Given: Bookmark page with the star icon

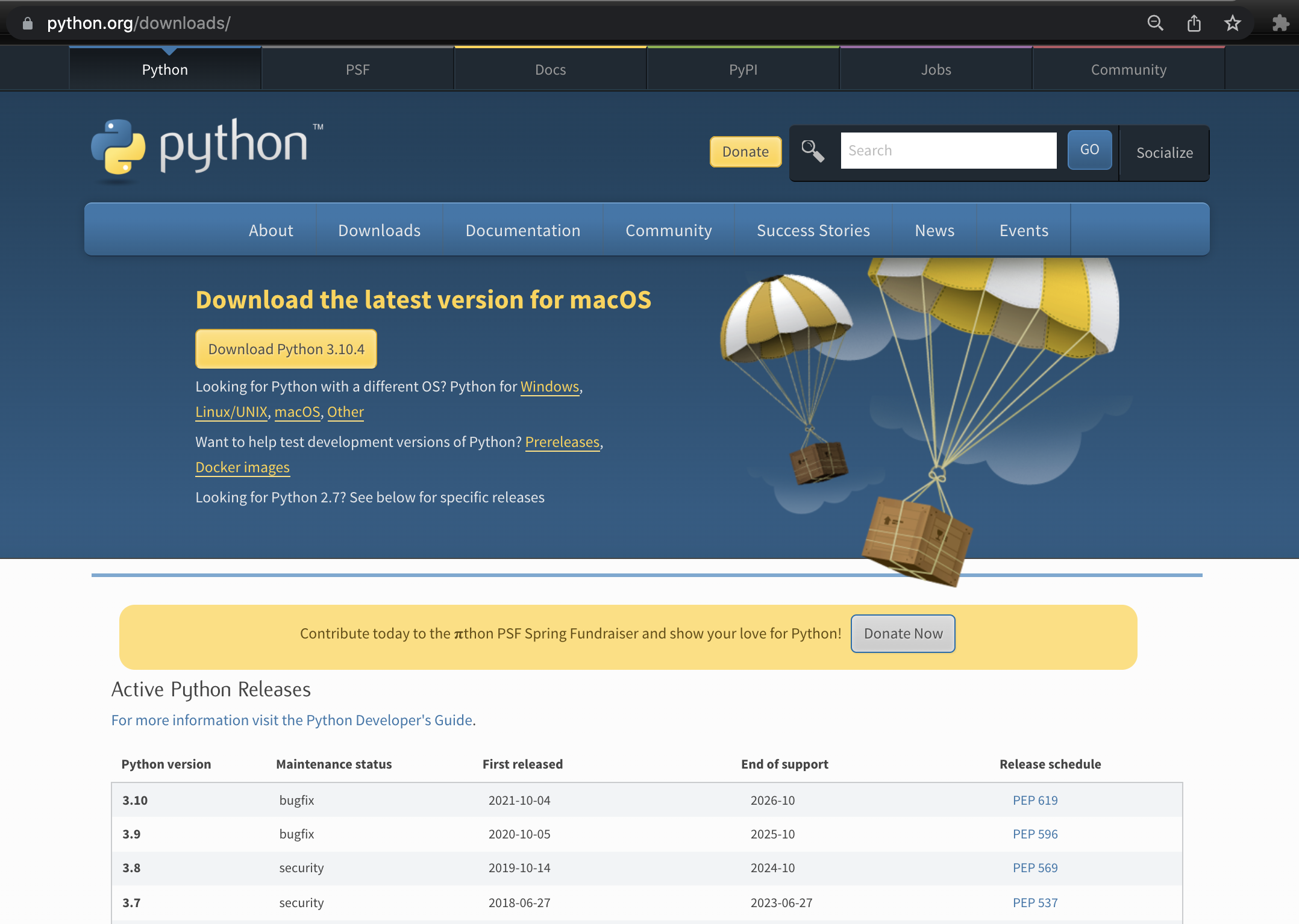Looking at the screenshot, I should [x=1232, y=23].
